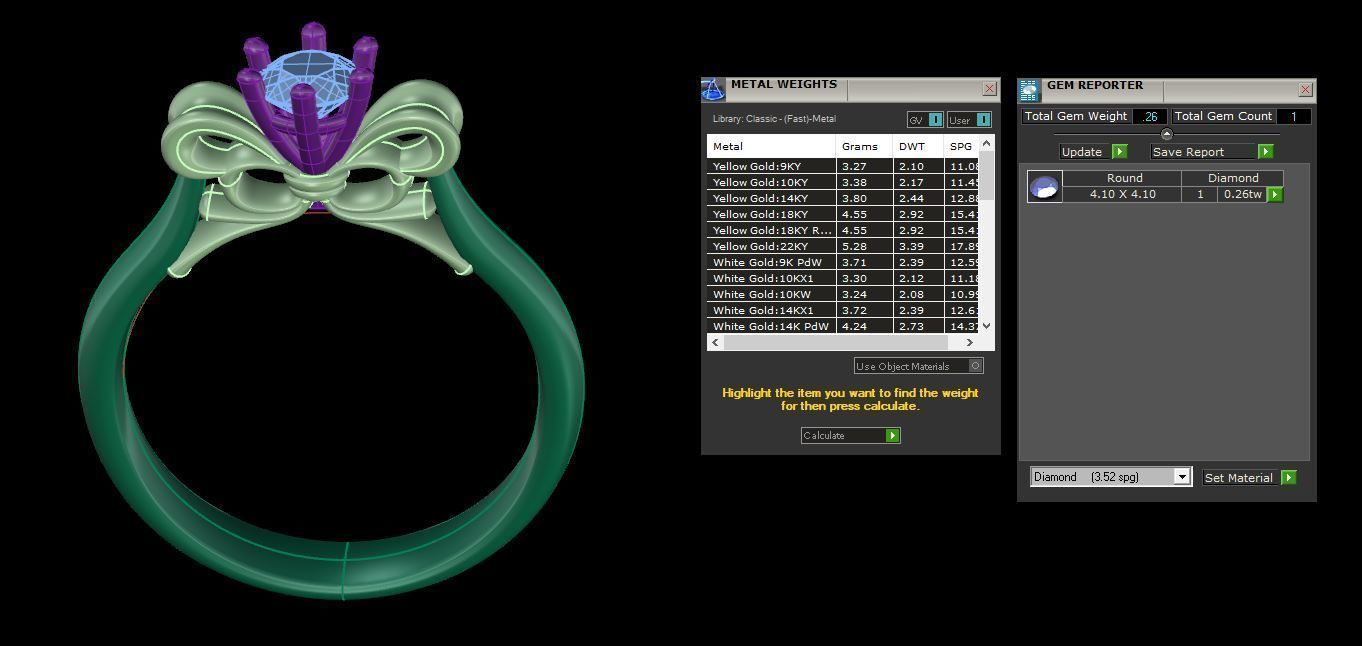The image size is (1362, 646).
Task: Click the Metal Weights scale icon
Action: coord(713,89)
